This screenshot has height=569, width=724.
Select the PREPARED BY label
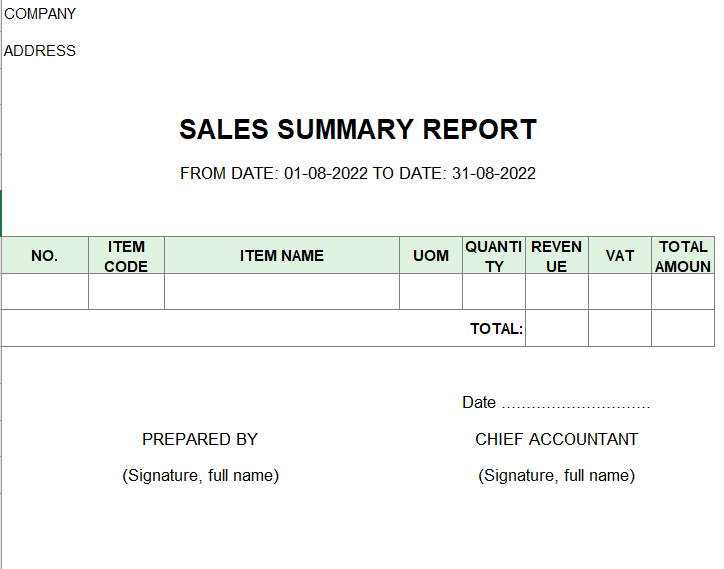[x=200, y=439]
